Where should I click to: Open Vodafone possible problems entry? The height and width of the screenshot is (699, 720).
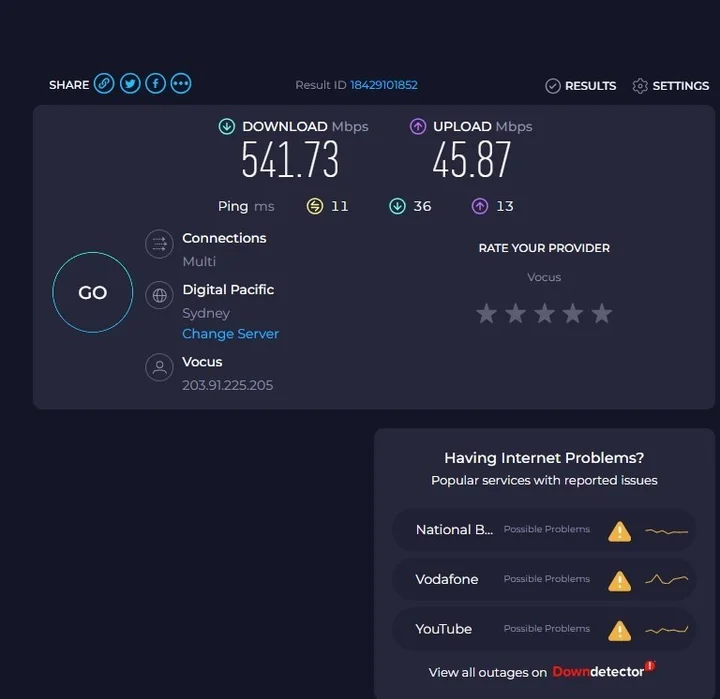click(x=543, y=580)
